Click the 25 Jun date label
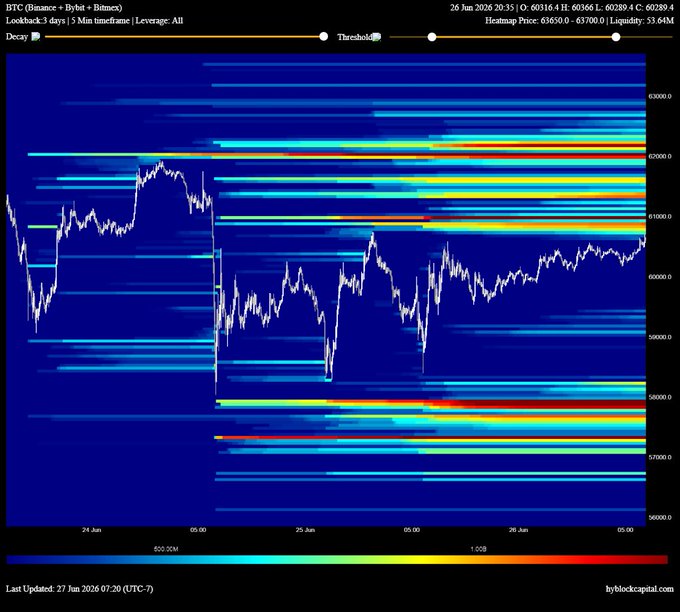 click(x=305, y=530)
